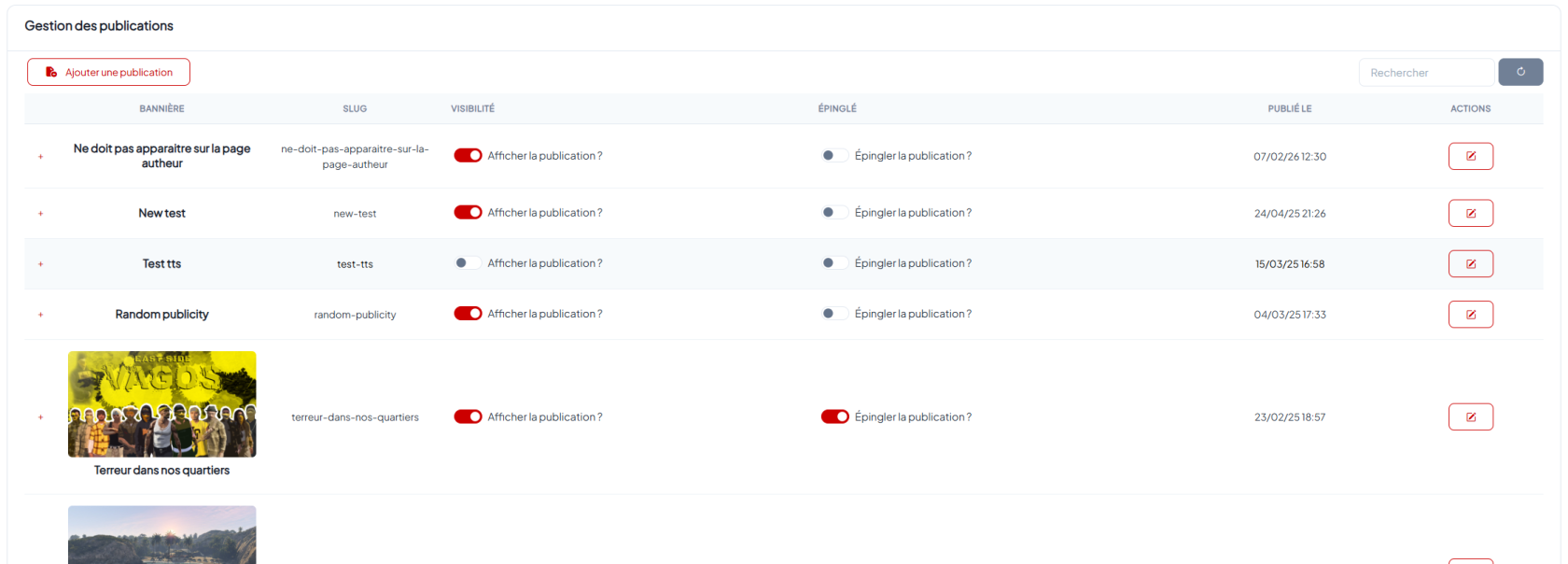Pin the 'Ne doit pas apparaitre' publication
Viewport: 1568px width, 564px height.
coord(834,156)
